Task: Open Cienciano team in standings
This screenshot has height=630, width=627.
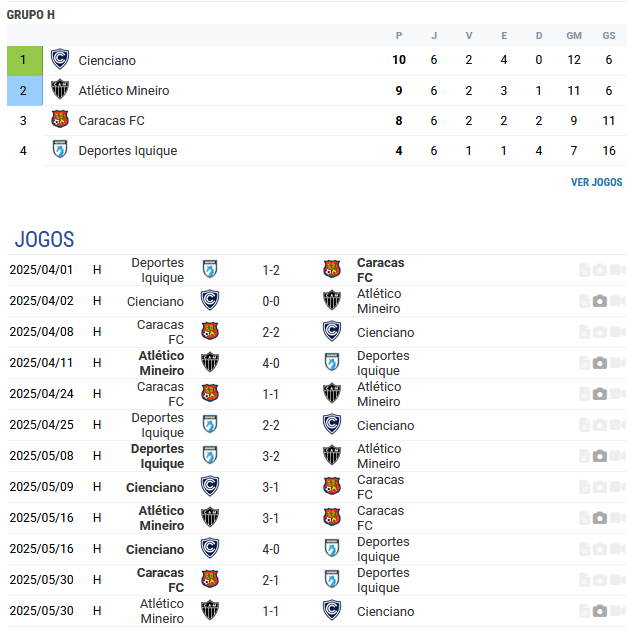Action: tap(107, 60)
